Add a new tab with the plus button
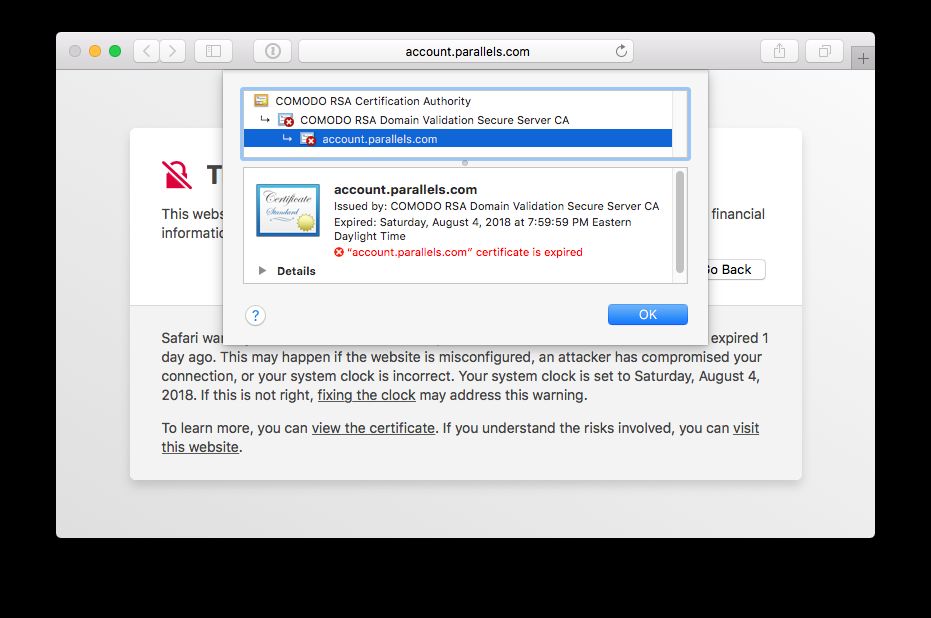The height and width of the screenshot is (618, 931). (x=863, y=58)
